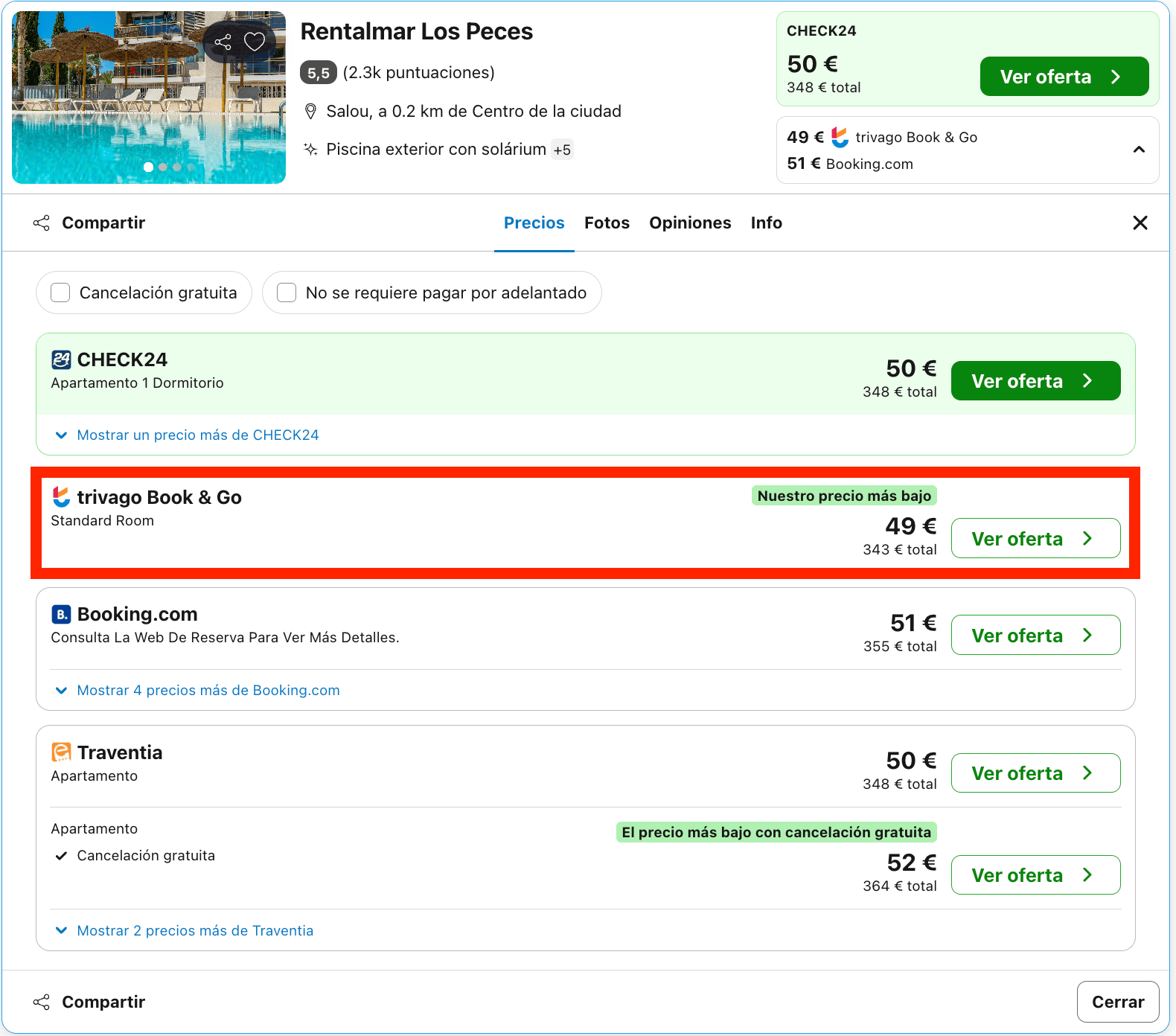Click Ver oferta for Traventia 50 € apartment
The image size is (1176, 1036).
click(x=1035, y=773)
